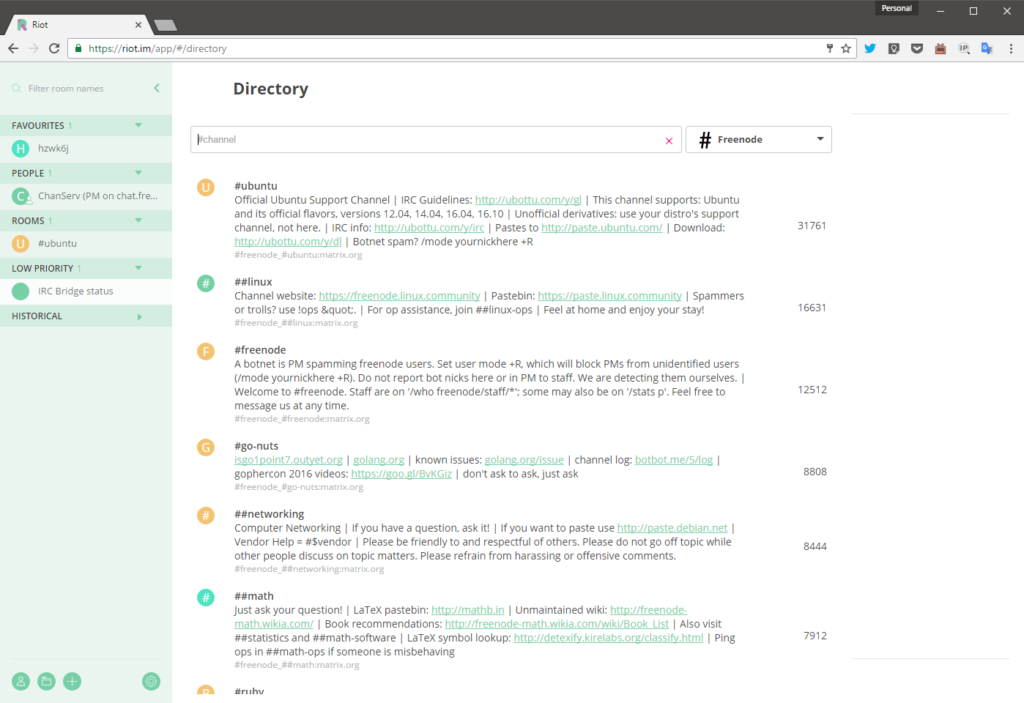Collapse the Low Priority section
Screen dimensions: 1024x703
click(139, 269)
